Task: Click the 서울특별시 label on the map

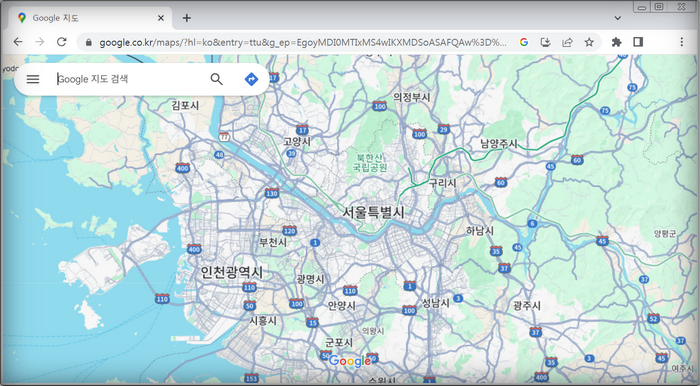Action: coord(373,212)
